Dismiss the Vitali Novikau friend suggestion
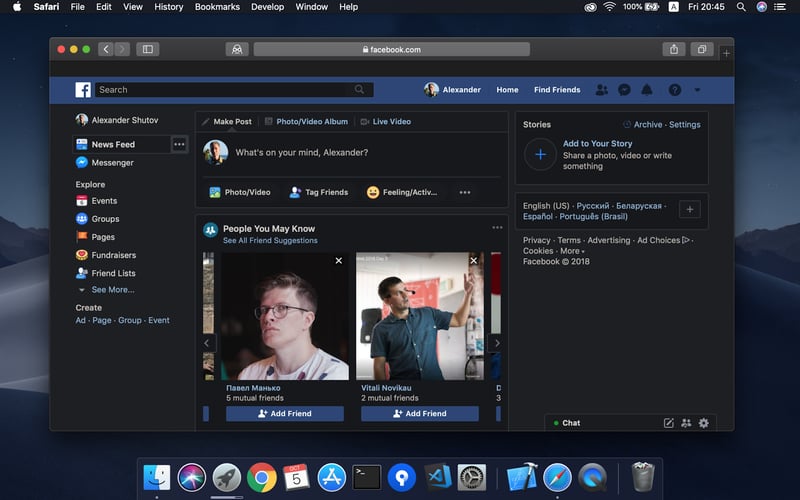 (474, 261)
